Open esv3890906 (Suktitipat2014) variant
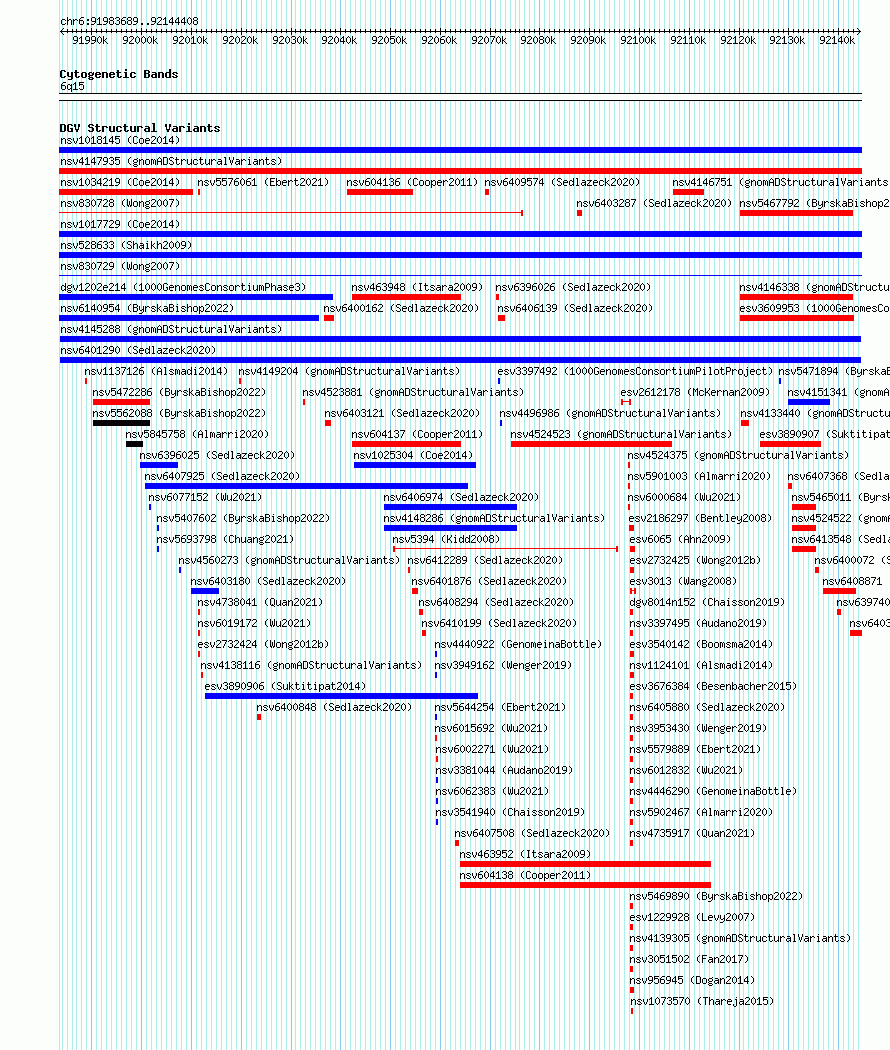 (x=285, y=686)
